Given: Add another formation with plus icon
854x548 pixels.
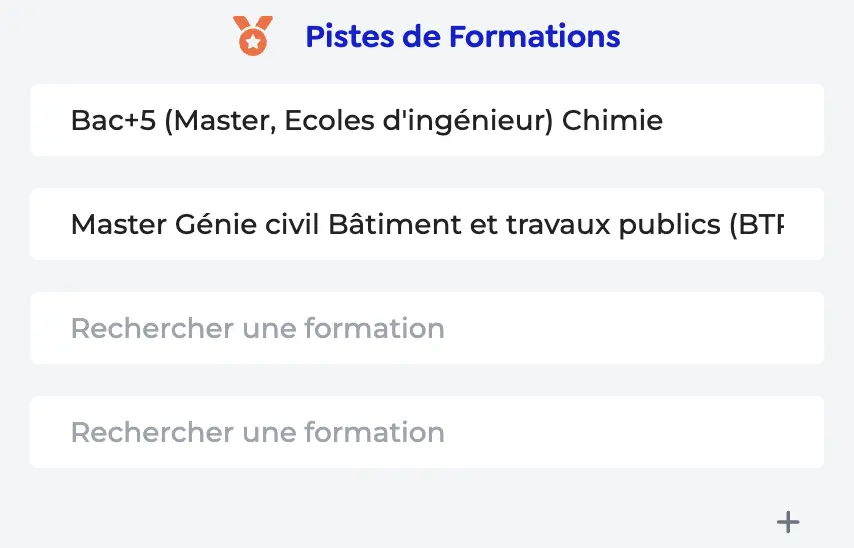Looking at the screenshot, I should point(789,521).
